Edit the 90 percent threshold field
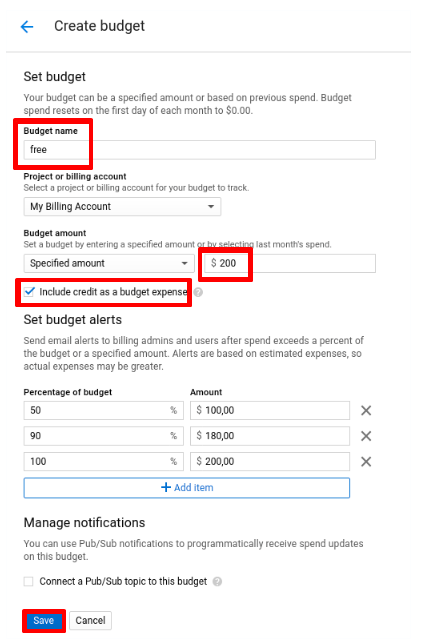The height and width of the screenshot is (641, 422). [103, 436]
